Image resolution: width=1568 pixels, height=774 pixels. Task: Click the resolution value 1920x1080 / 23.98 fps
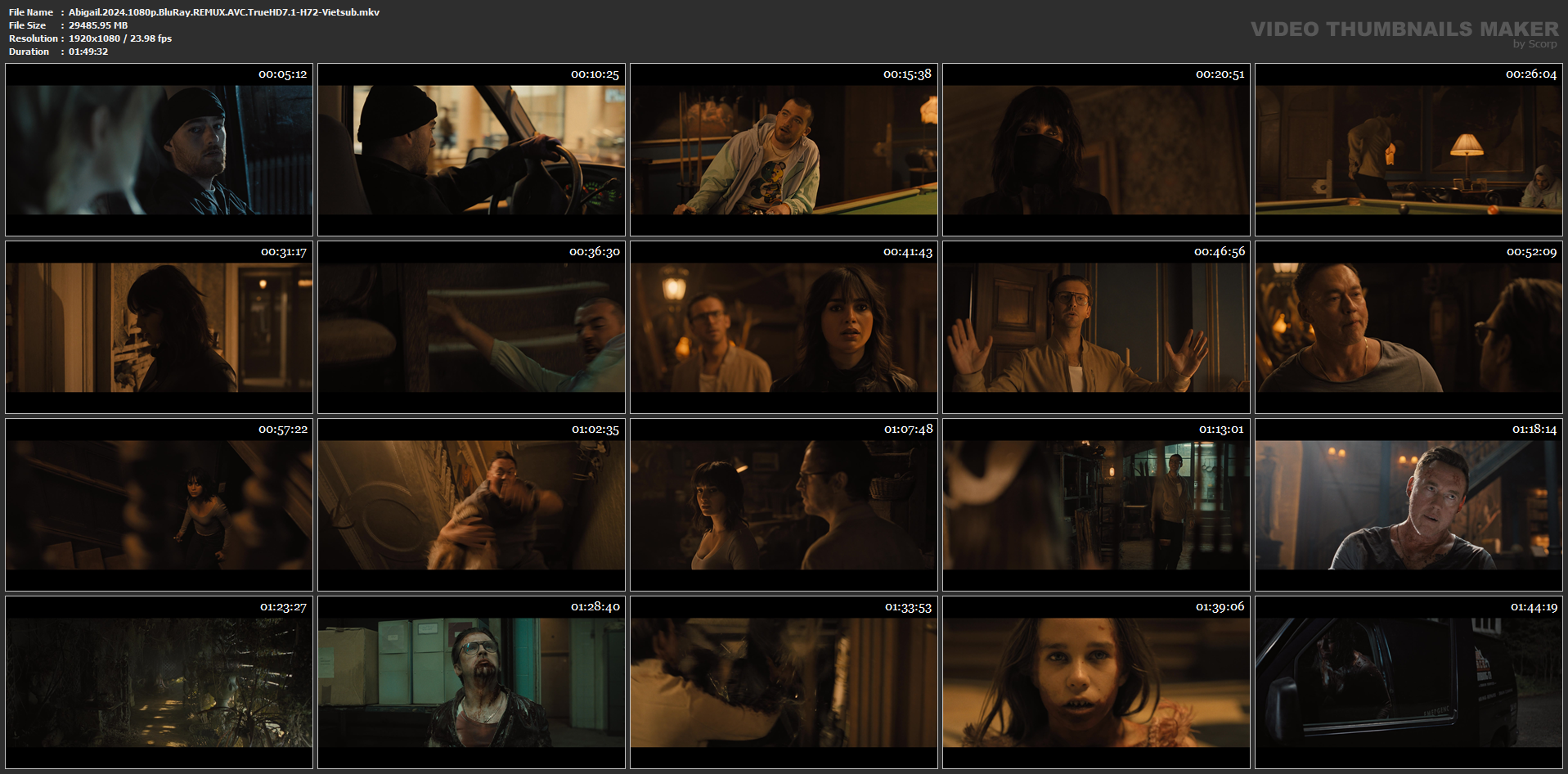[x=120, y=38]
